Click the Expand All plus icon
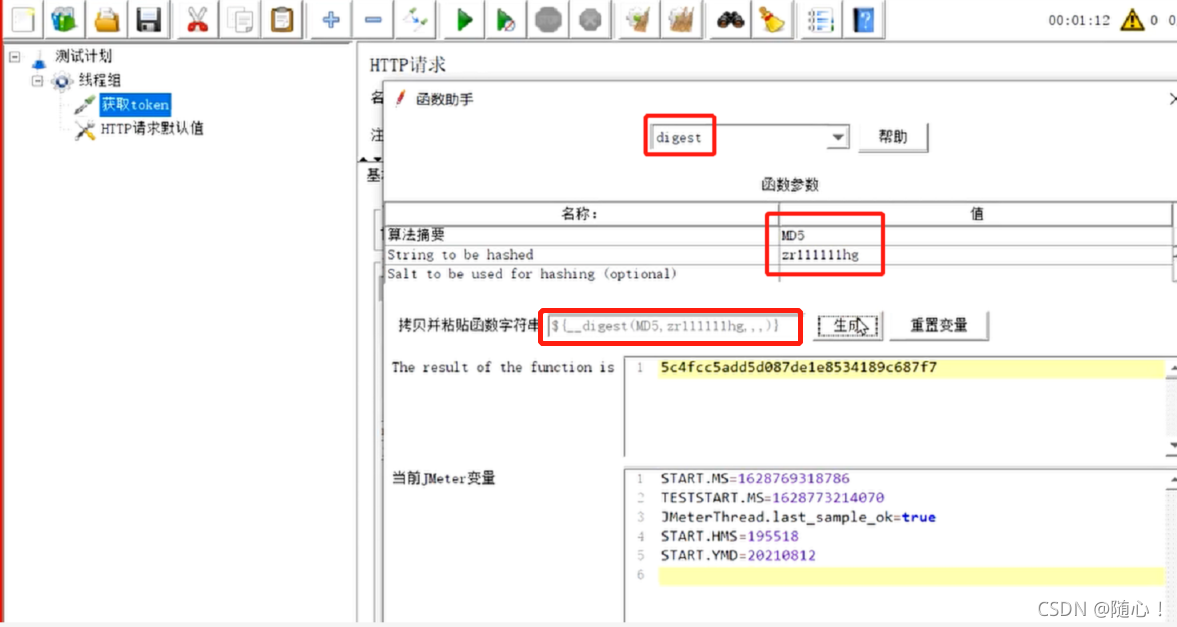 tap(330, 19)
